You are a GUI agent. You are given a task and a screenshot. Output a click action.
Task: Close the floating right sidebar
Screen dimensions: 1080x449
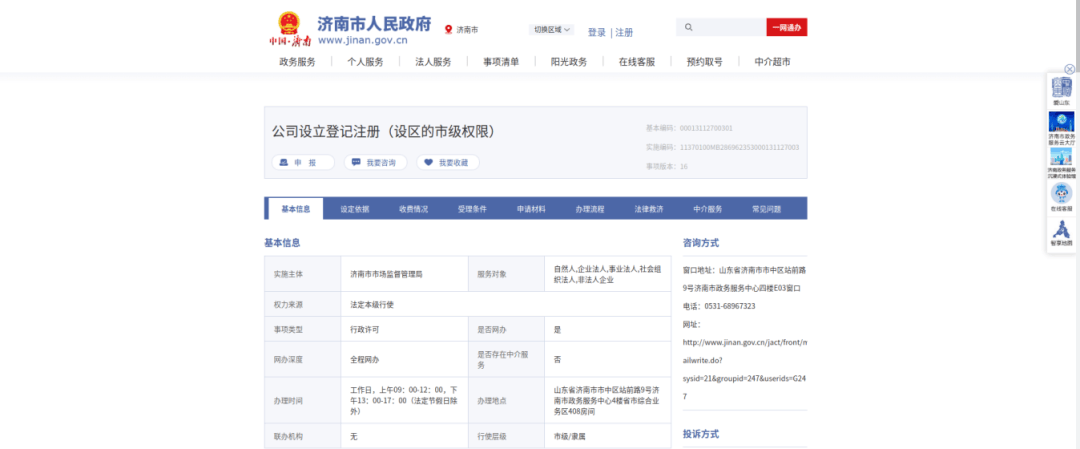click(x=1069, y=69)
